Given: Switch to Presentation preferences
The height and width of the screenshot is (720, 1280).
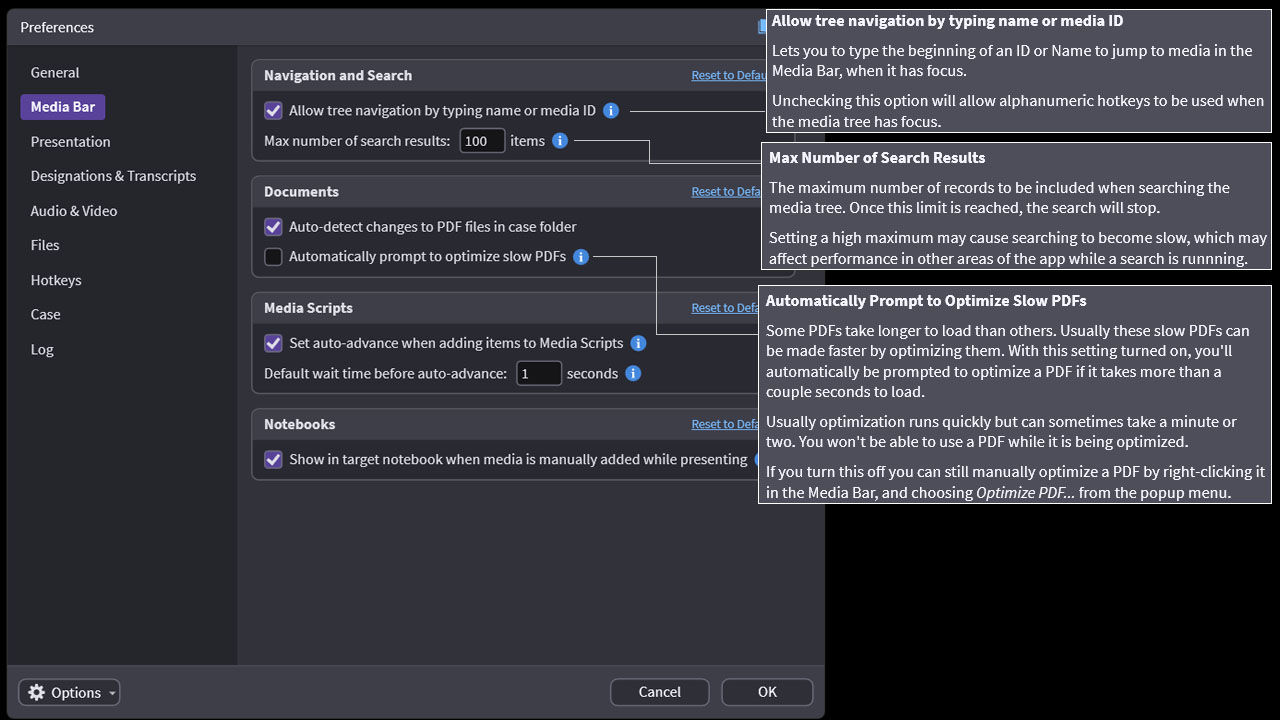Looking at the screenshot, I should [70, 142].
